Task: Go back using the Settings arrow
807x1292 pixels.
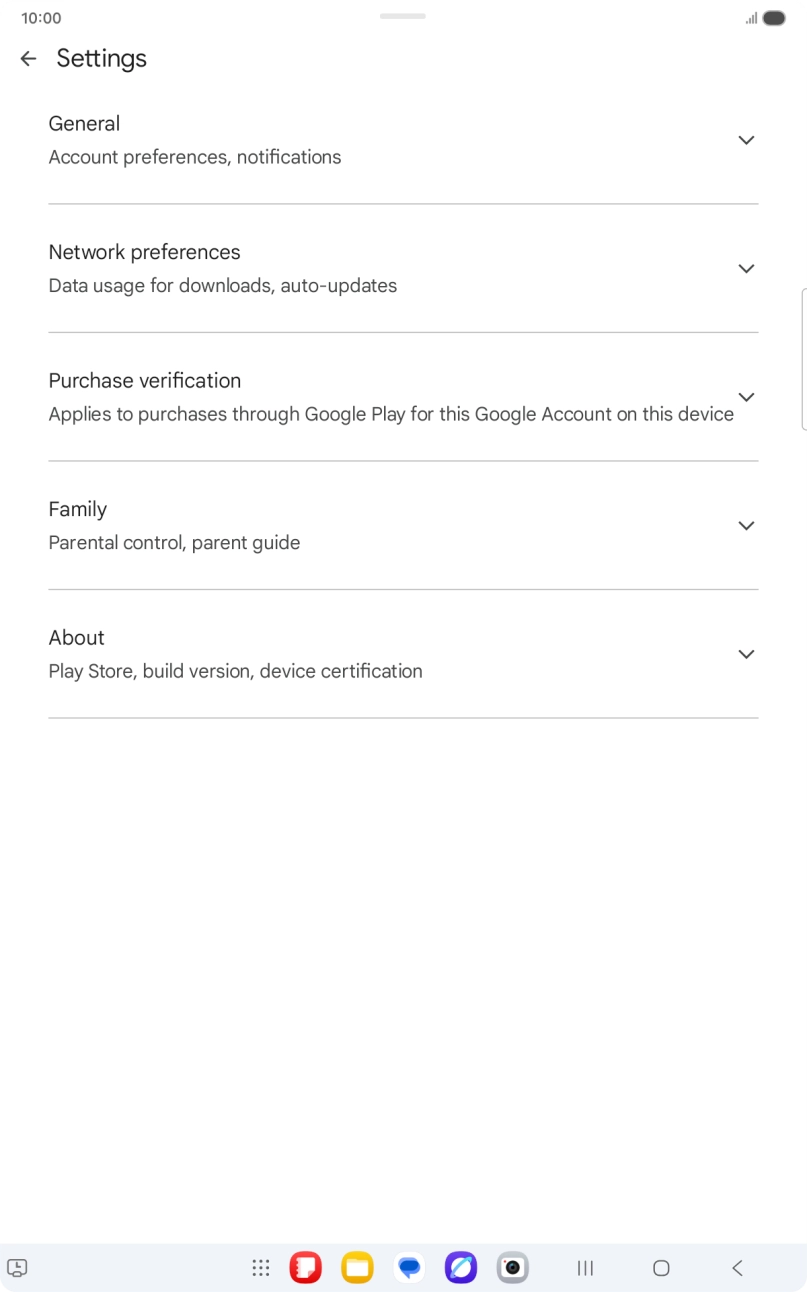Action: pos(28,59)
